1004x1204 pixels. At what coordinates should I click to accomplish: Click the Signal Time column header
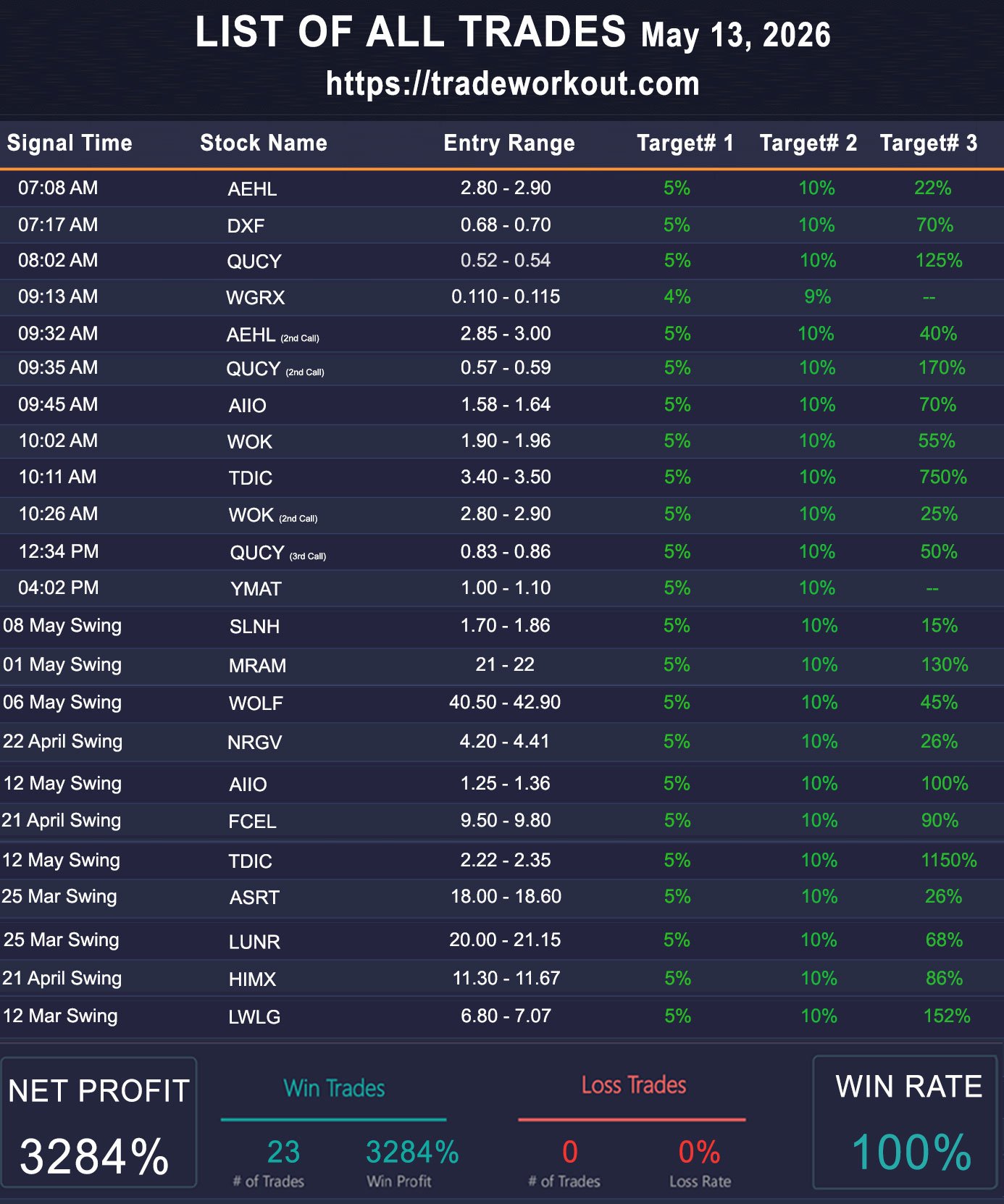point(70,143)
